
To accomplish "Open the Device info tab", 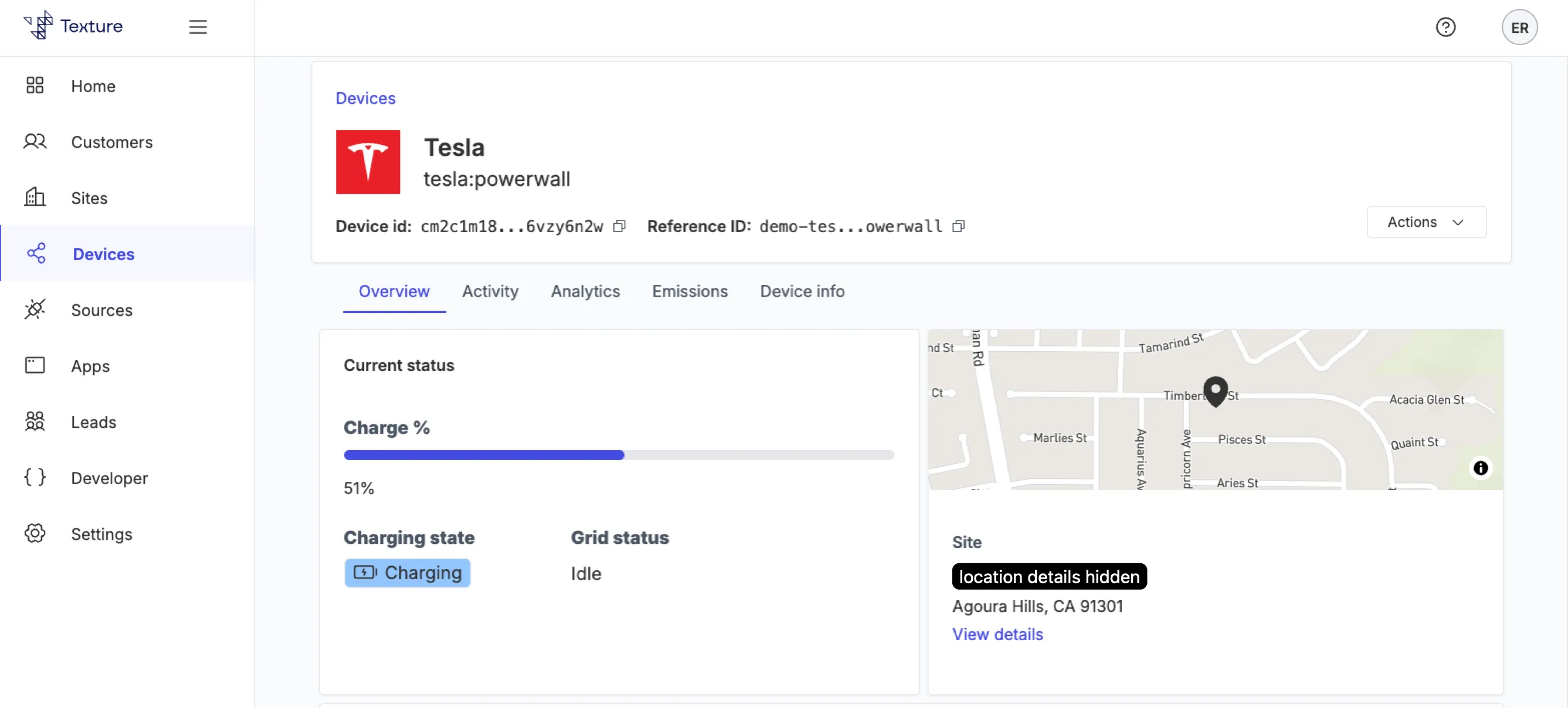I will (802, 291).
